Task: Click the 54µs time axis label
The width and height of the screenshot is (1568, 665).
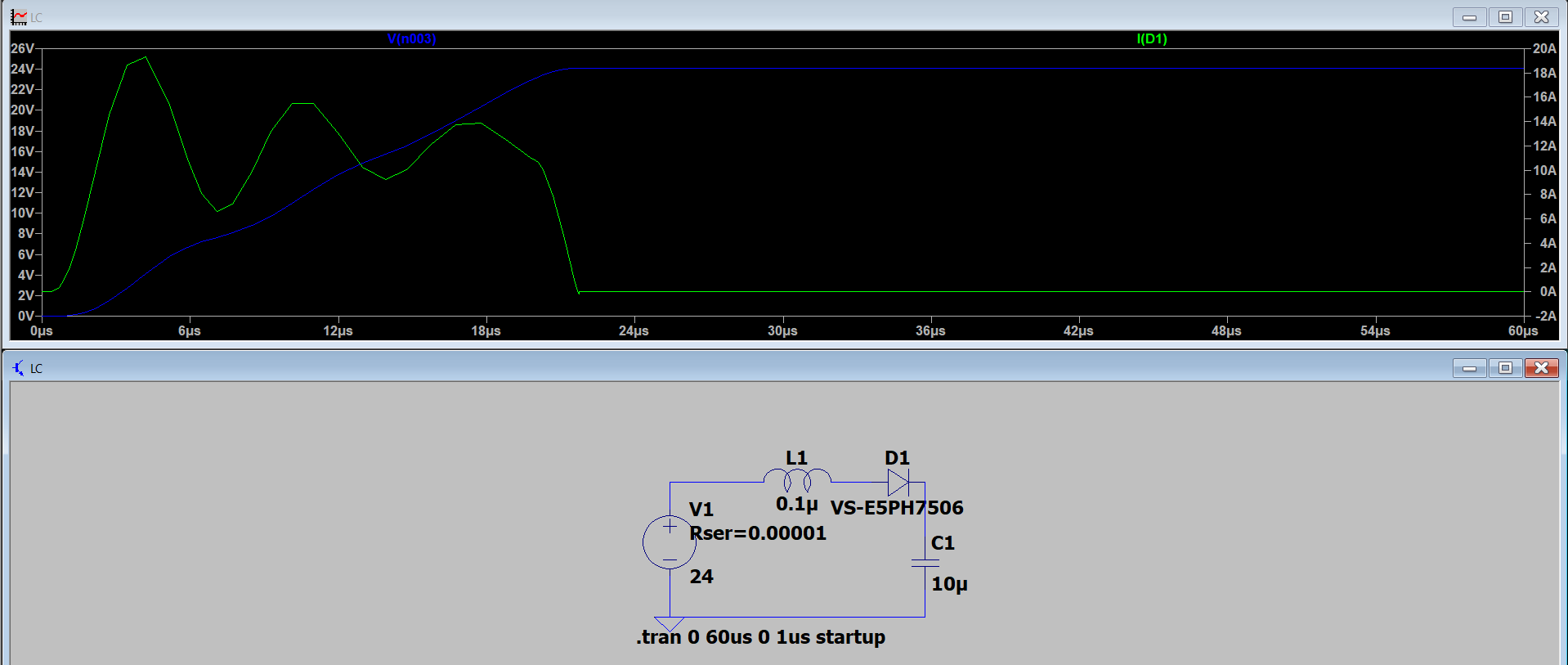Action: tap(1375, 330)
